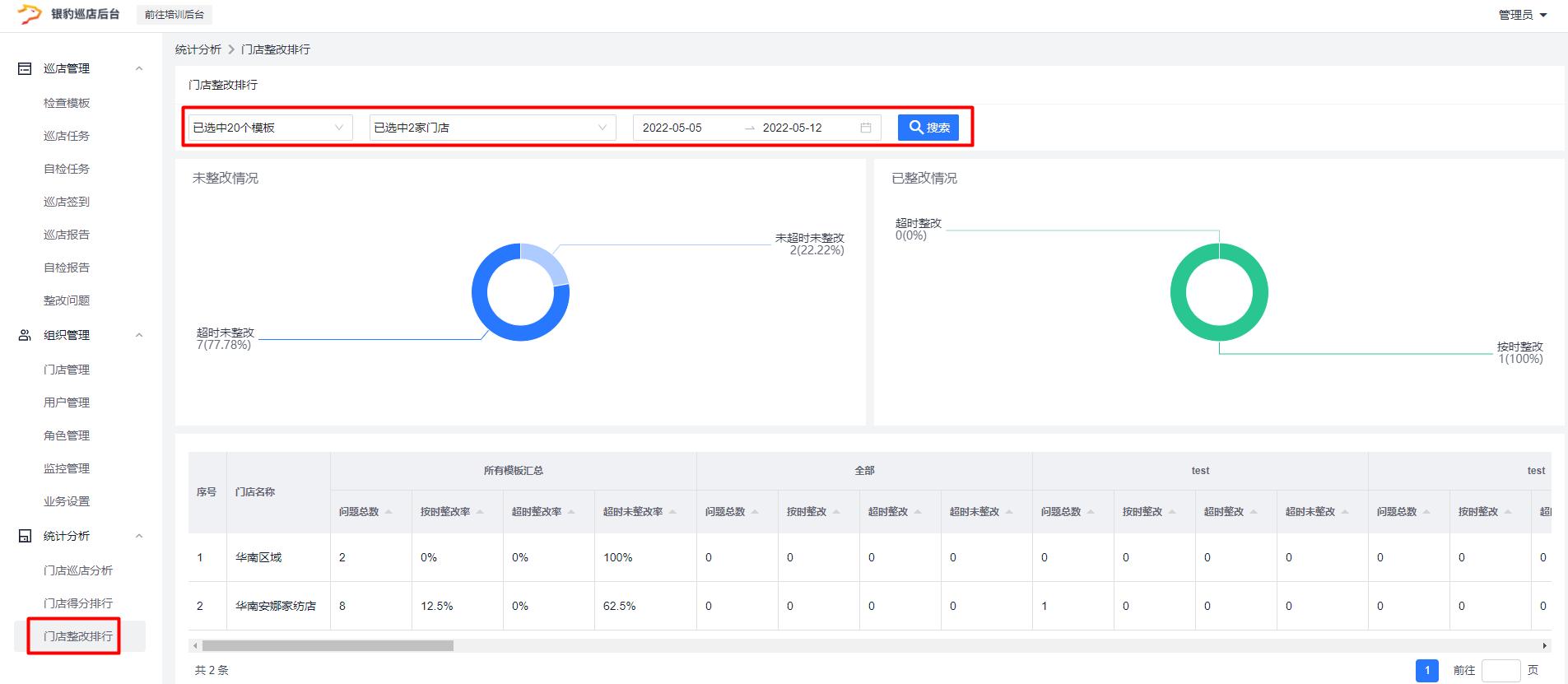
Task: Click the 银豹巡店后台 logo icon
Action: (x=30, y=14)
